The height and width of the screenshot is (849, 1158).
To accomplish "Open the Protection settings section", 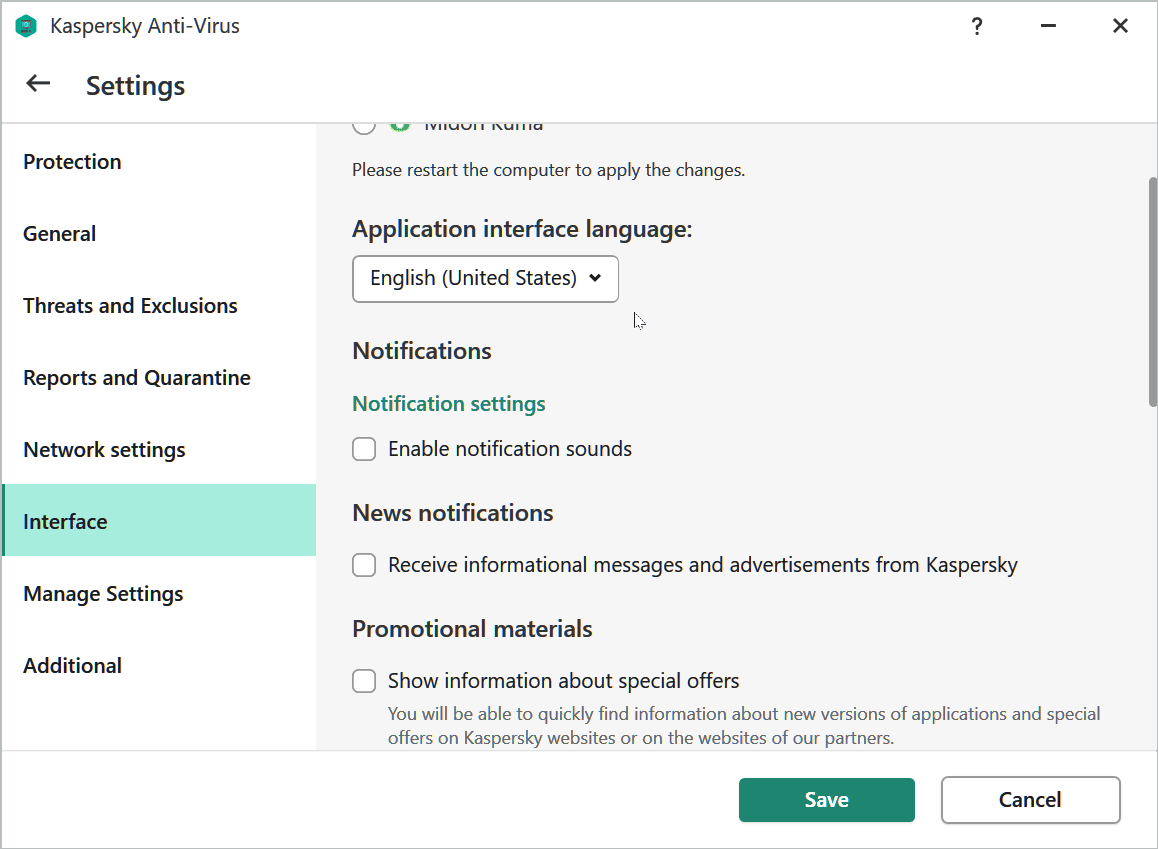I will point(72,162).
